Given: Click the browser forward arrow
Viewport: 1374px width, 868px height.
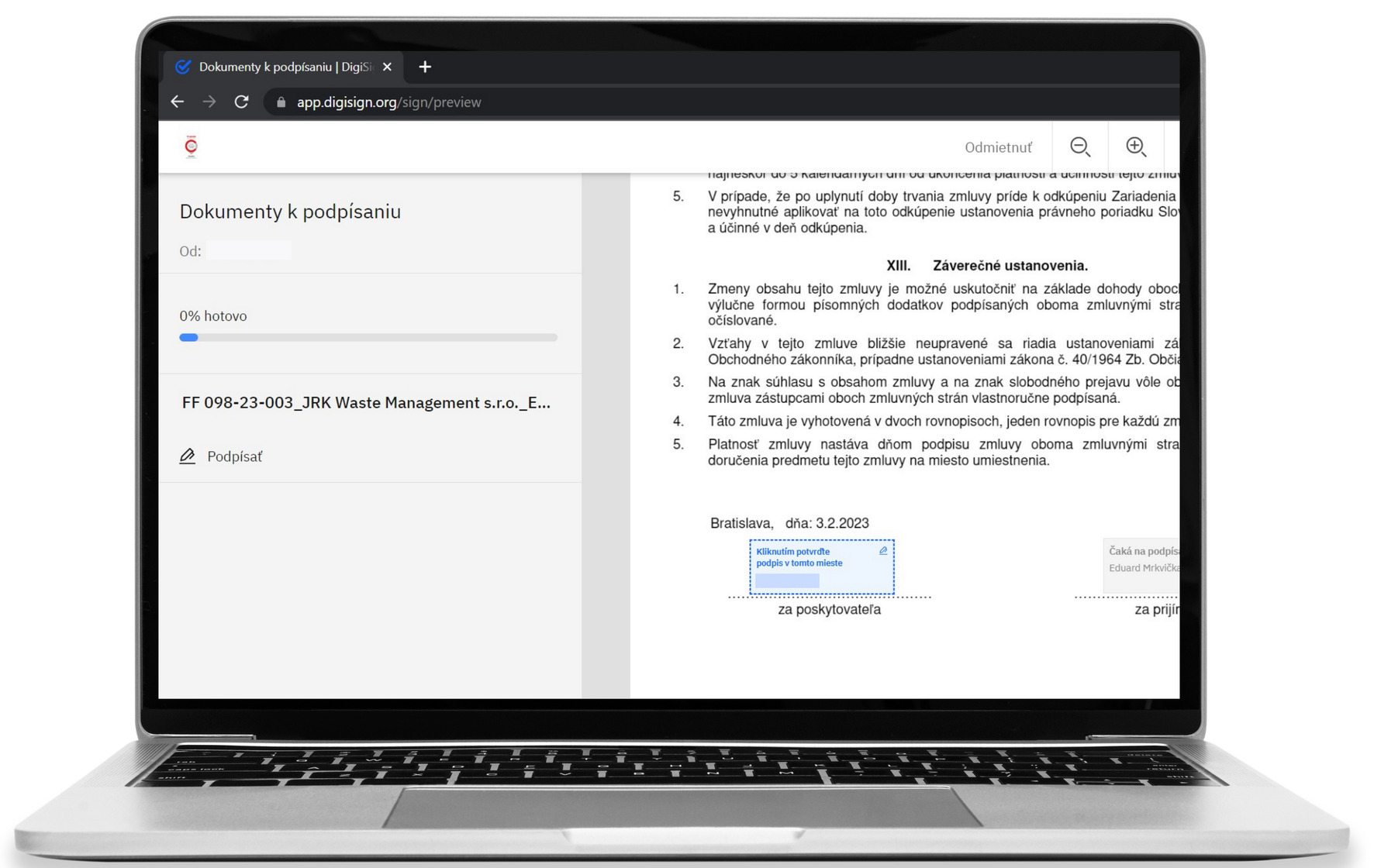Looking at the screenshot, I should point(209,102).
